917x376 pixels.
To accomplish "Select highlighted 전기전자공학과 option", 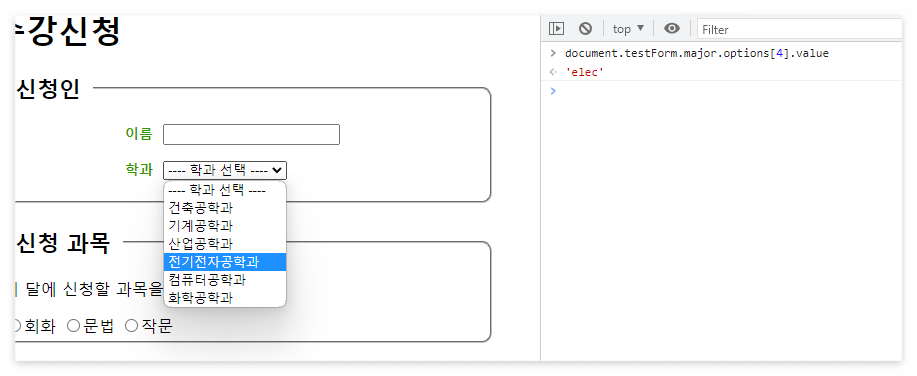I will click(x=225, y=262).
